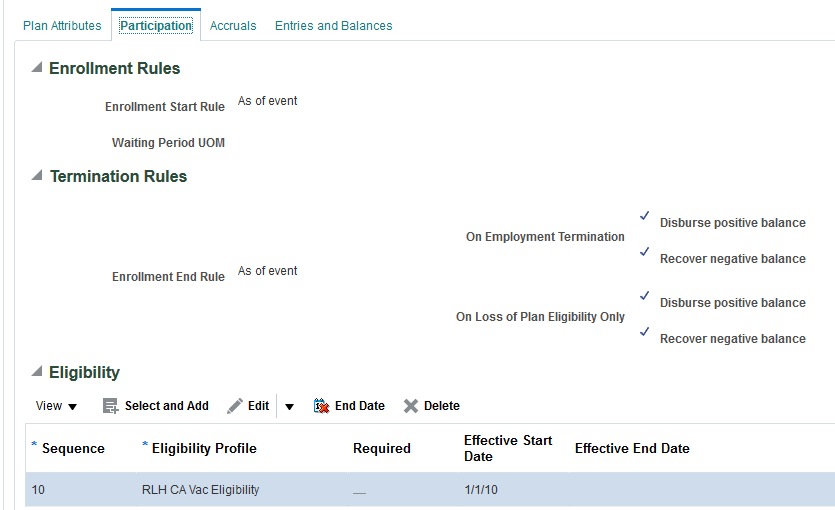This screenshot has height=510, width=835.
Task: Open the dropdown arrow next to Edit
Action: click(x=289, y=406)
